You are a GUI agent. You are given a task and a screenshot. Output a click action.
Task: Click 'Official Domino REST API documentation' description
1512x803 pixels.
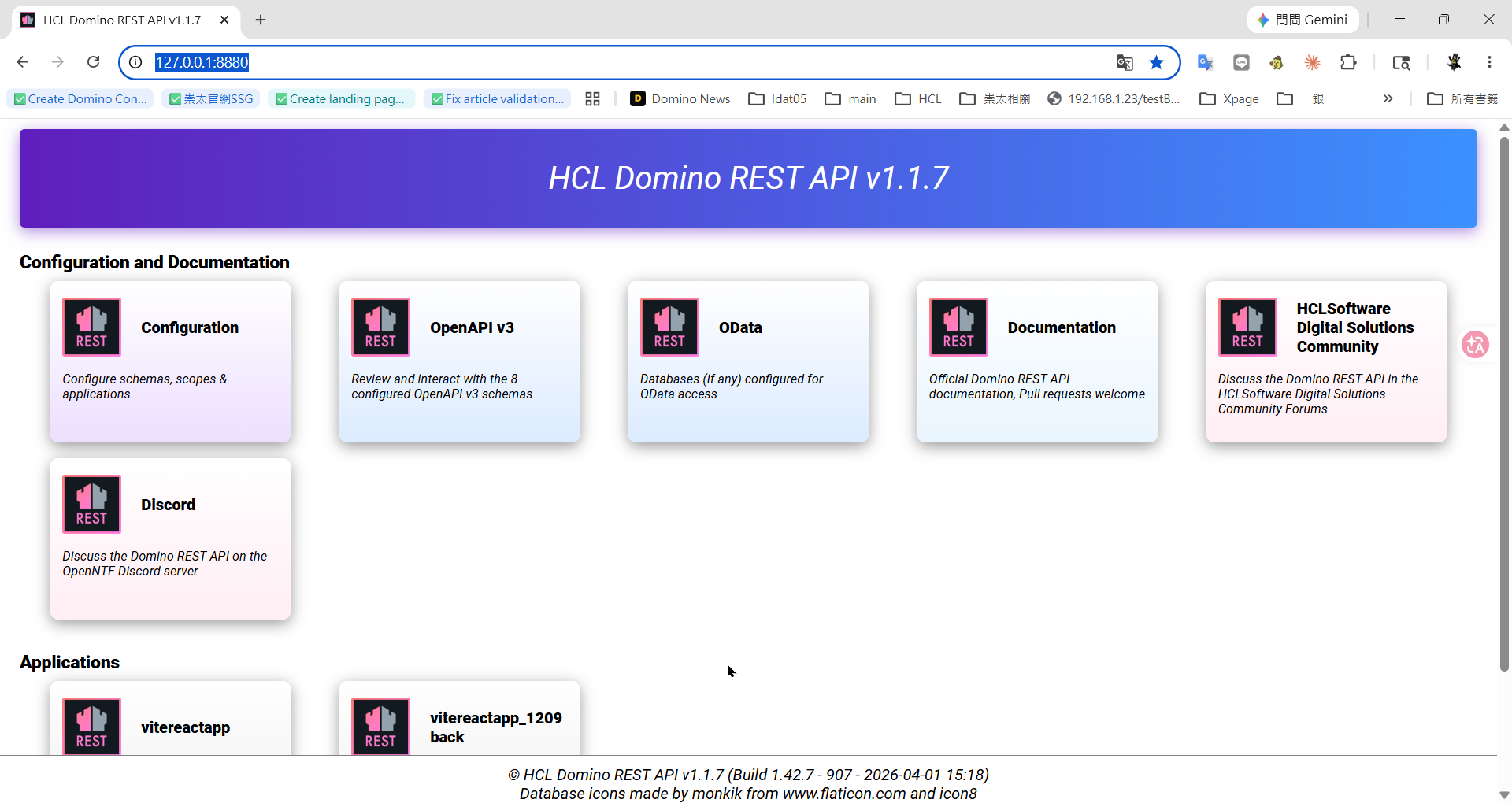click(x=1036, y=387)
